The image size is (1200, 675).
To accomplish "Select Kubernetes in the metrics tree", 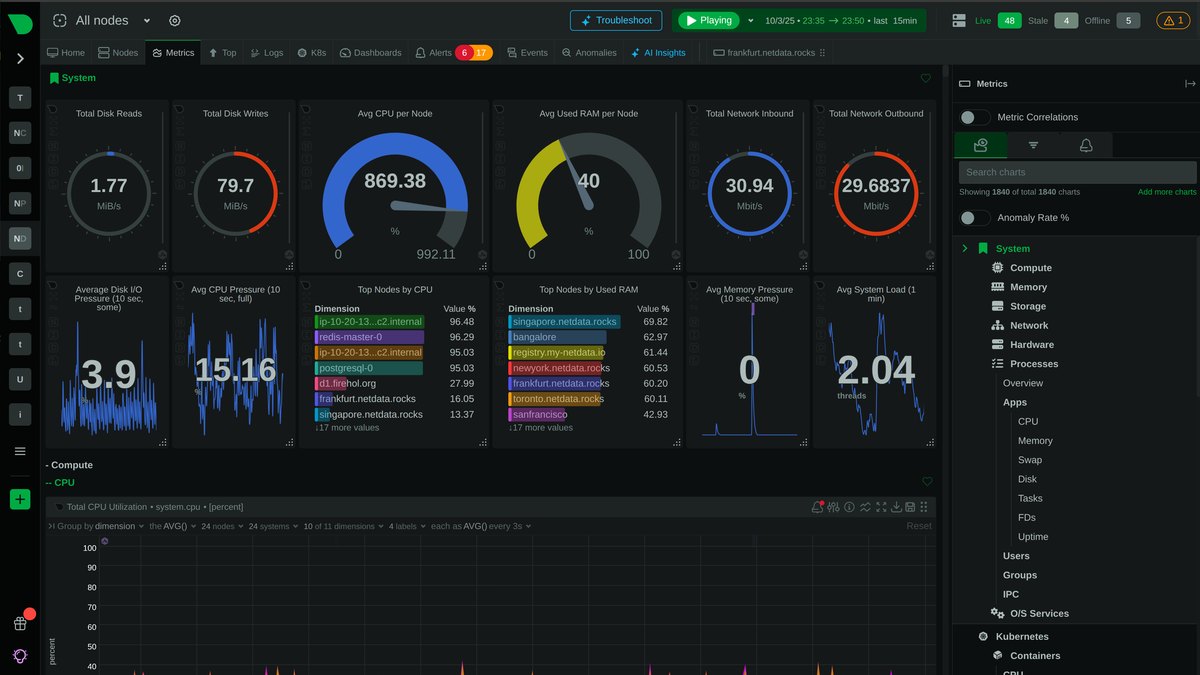I will pos(1022,636).
